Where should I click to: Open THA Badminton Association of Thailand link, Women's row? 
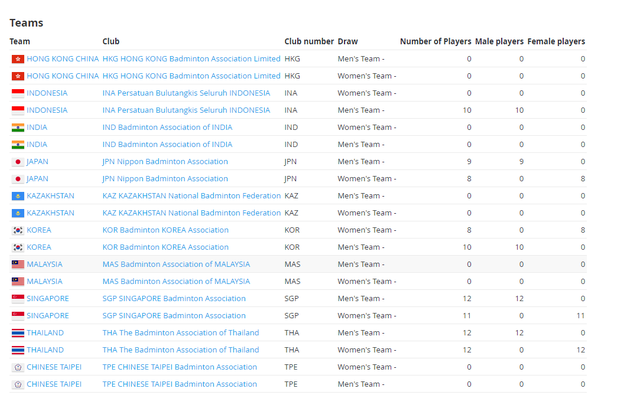(181, 350)
